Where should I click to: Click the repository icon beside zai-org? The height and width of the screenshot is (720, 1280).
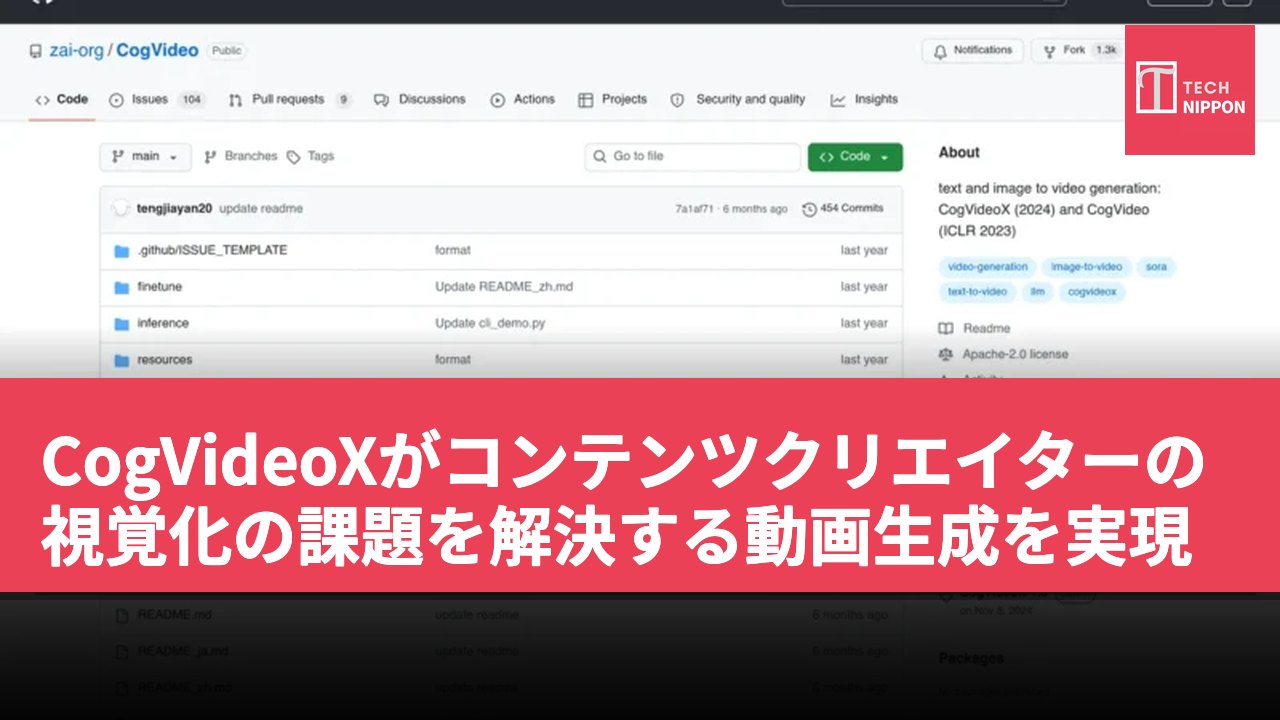coord(36,51)
